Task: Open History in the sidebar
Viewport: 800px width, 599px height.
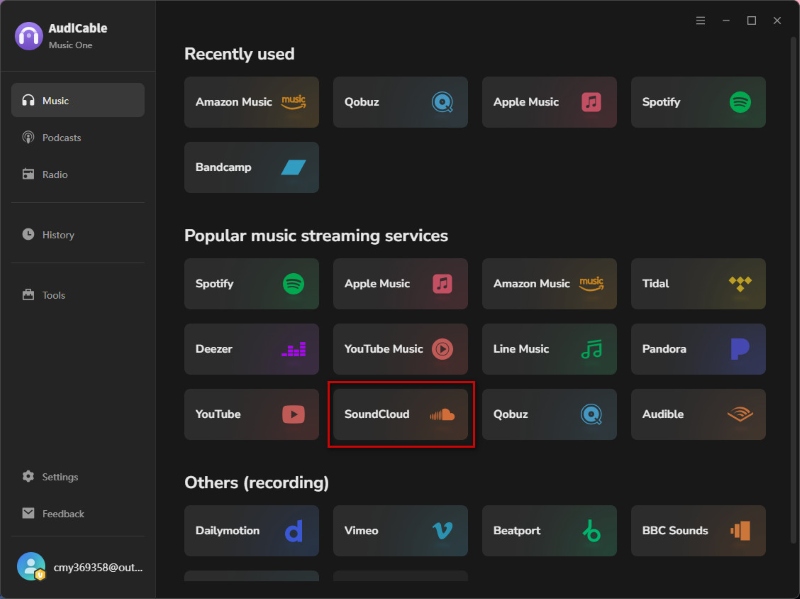Action: coord(78,234)
